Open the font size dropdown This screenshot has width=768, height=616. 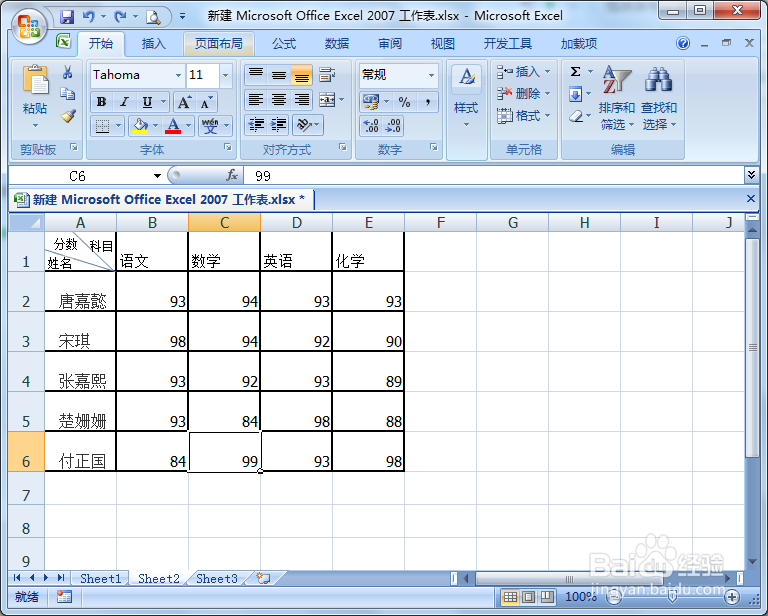(x=225, y=75)
